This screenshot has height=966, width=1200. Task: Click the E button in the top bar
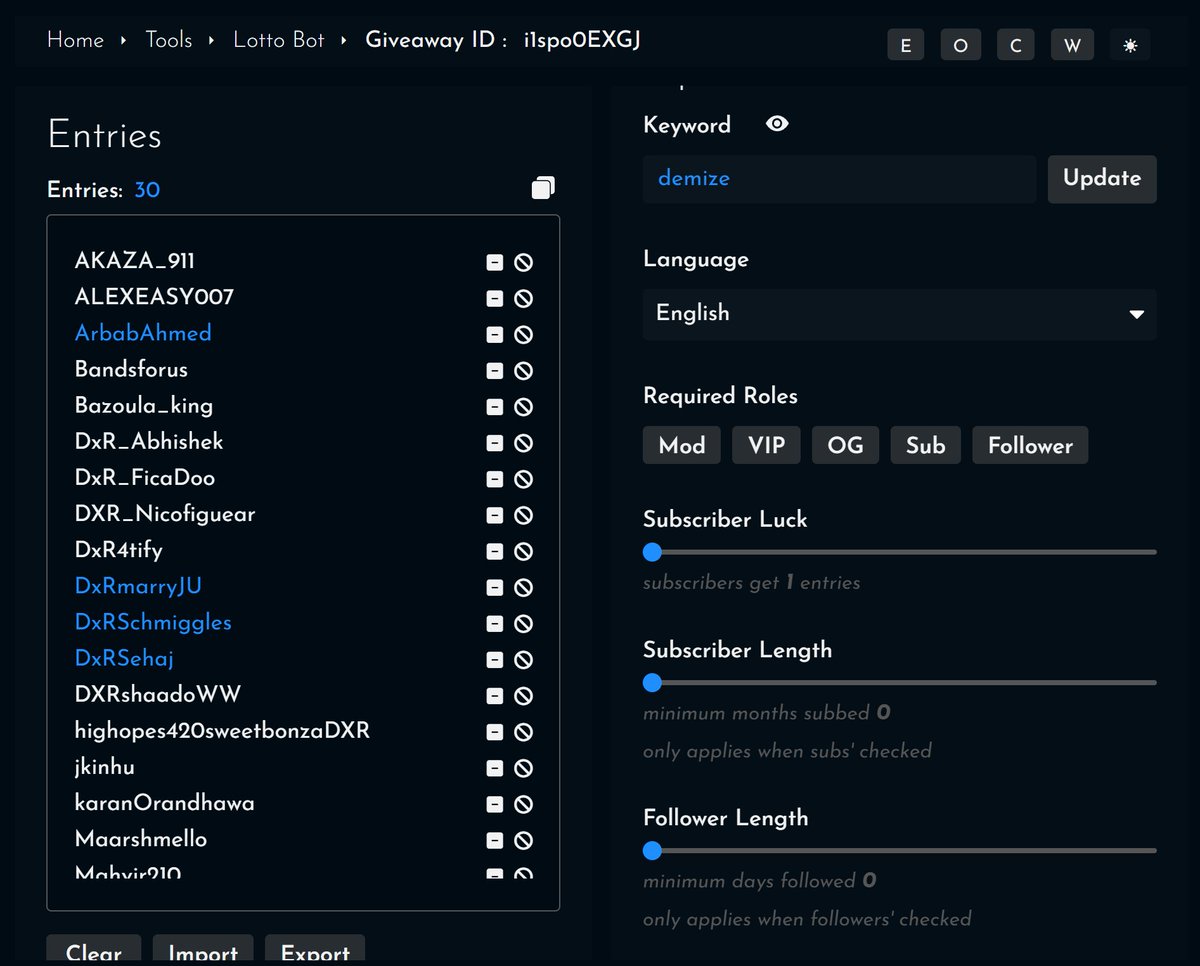(906, 45)
